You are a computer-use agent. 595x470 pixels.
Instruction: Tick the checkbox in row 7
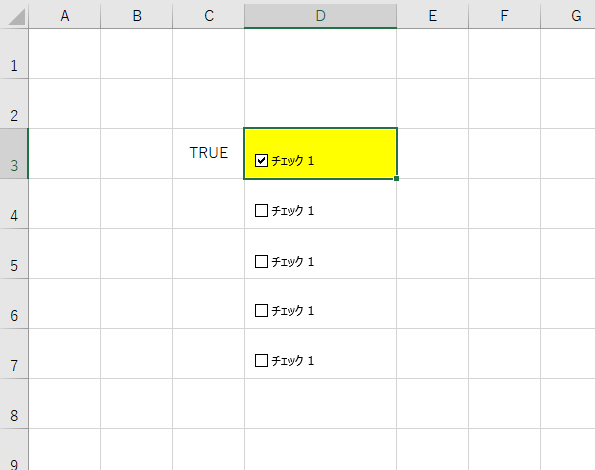point(261,360)
